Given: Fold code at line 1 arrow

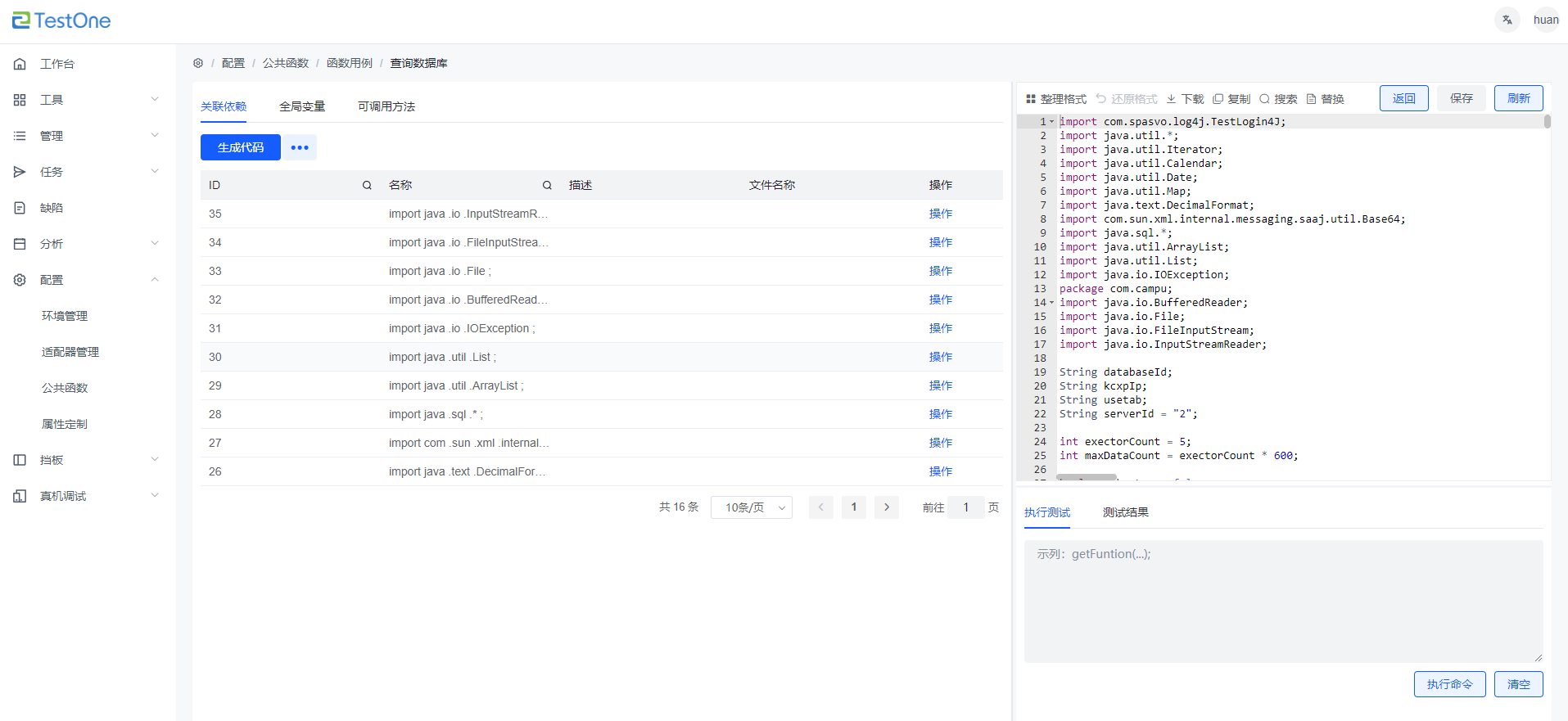Looking at the screenshot, I should click(x=1052, y=122).
